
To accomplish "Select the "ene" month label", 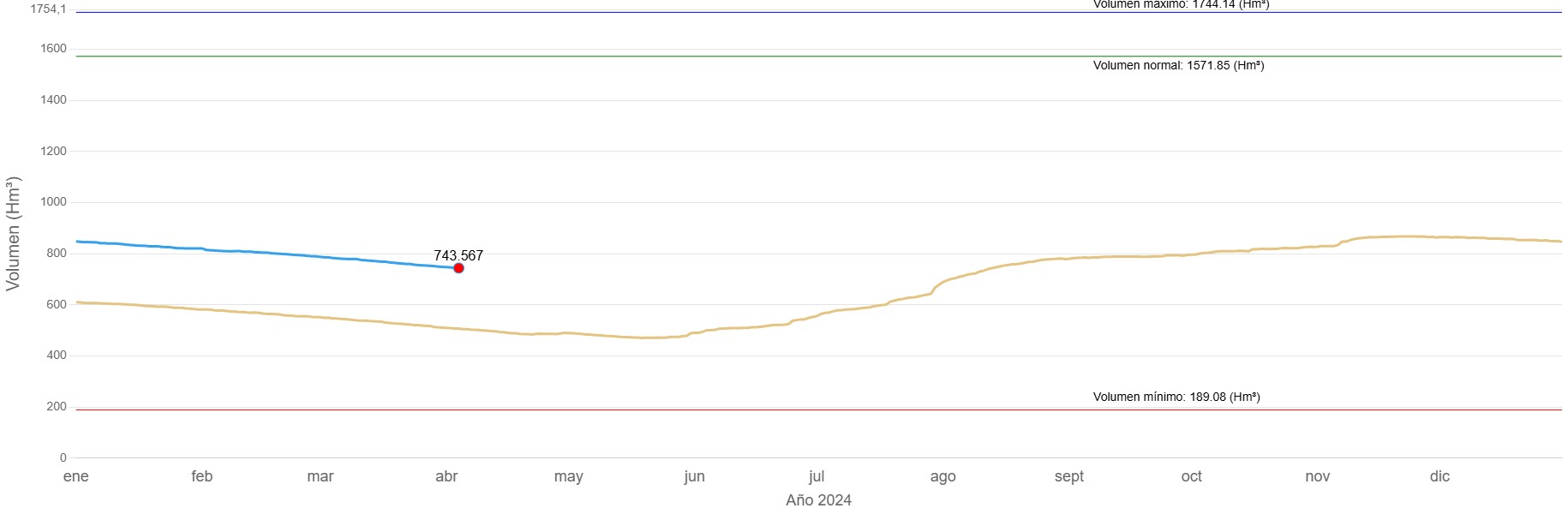I will tap(76, 476).
